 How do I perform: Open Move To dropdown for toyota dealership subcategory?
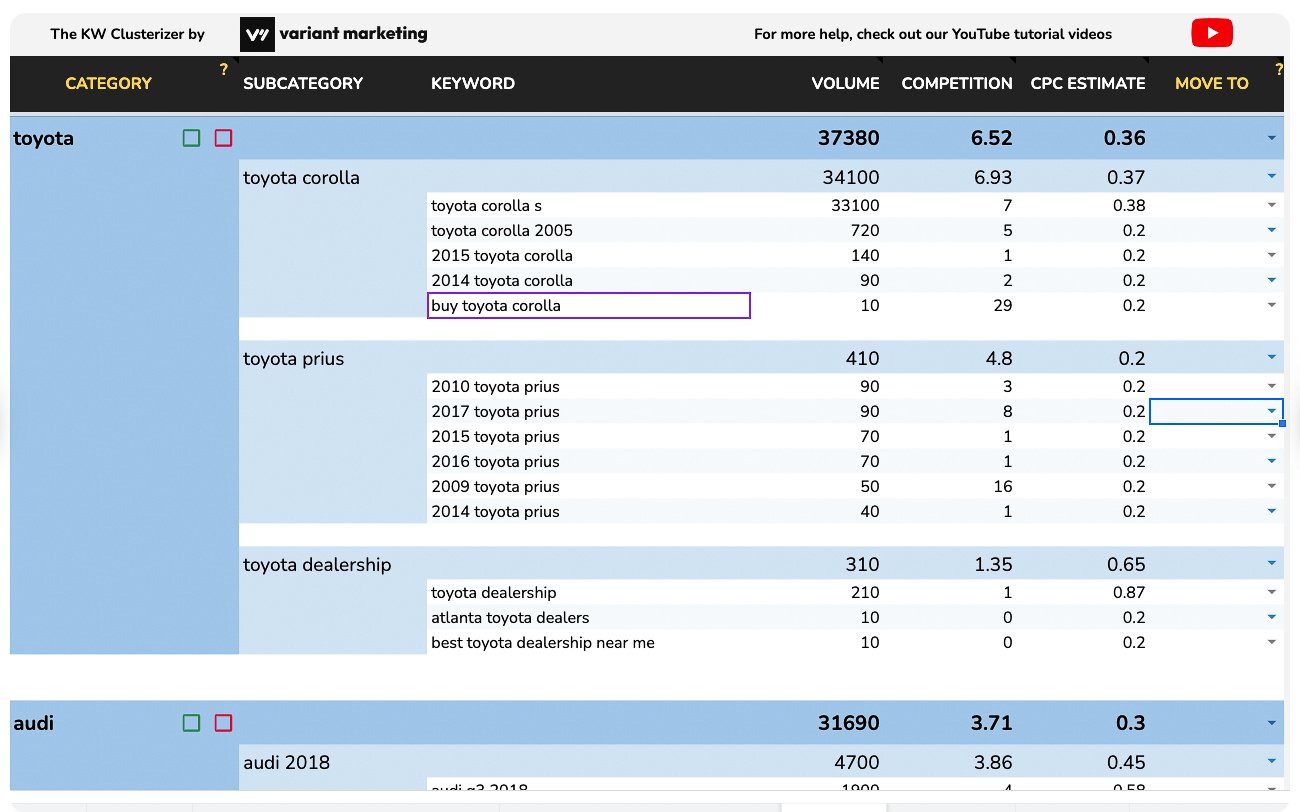(x=1271, y=564)
